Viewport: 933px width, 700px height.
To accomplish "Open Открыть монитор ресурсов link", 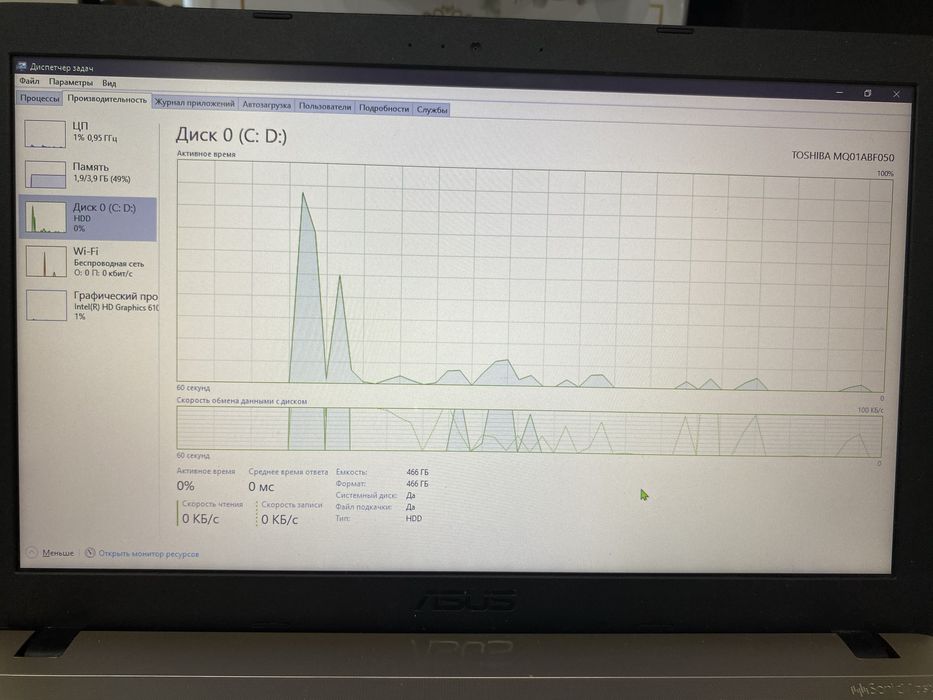I will (149, 554).
